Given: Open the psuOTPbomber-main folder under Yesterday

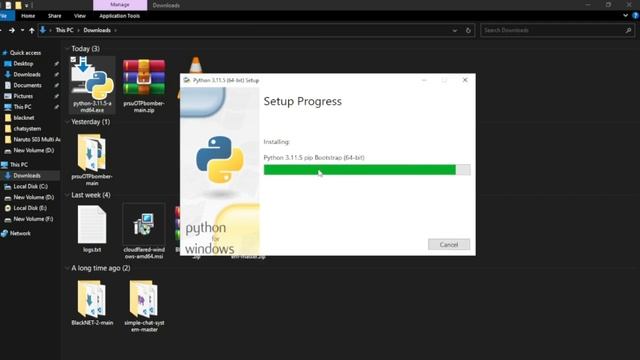Looking at the screenshot, I should click(x=92, y=153).
